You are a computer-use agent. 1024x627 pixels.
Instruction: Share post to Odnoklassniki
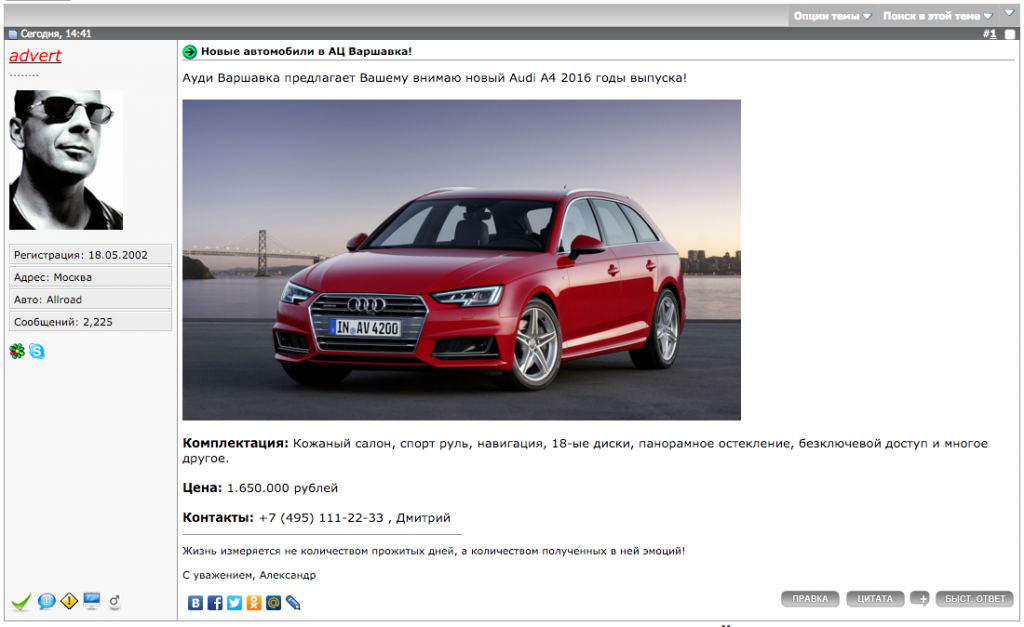click(254, 603)
